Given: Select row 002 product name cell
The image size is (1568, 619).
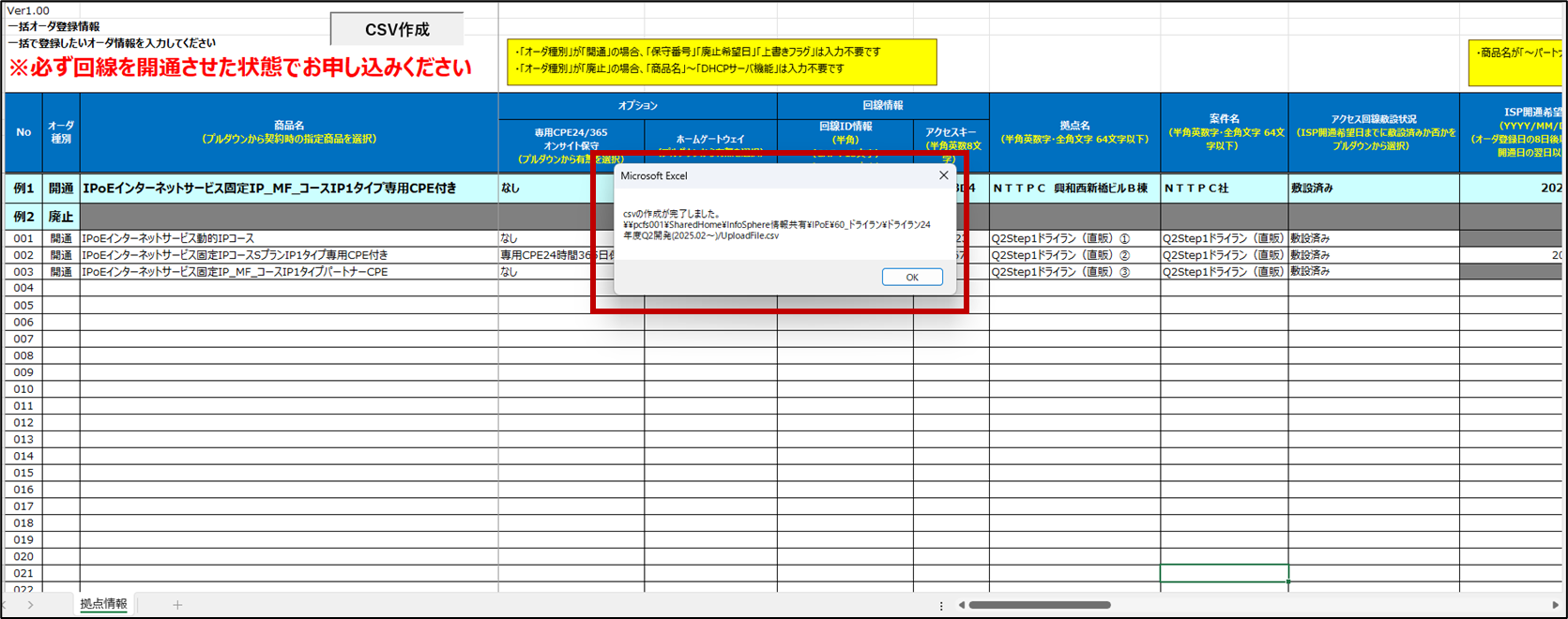Looking at the screenshot, I should [289, 255].
